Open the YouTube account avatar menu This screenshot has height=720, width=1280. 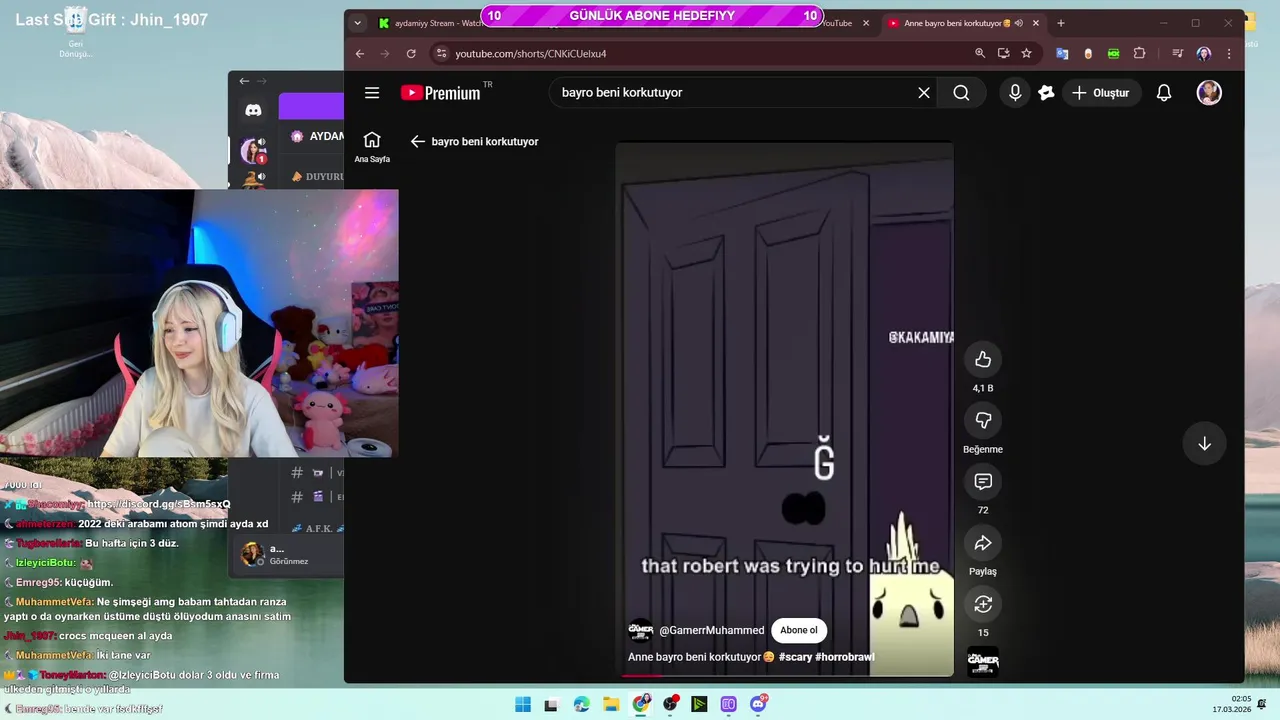[x=1209, y=93]
